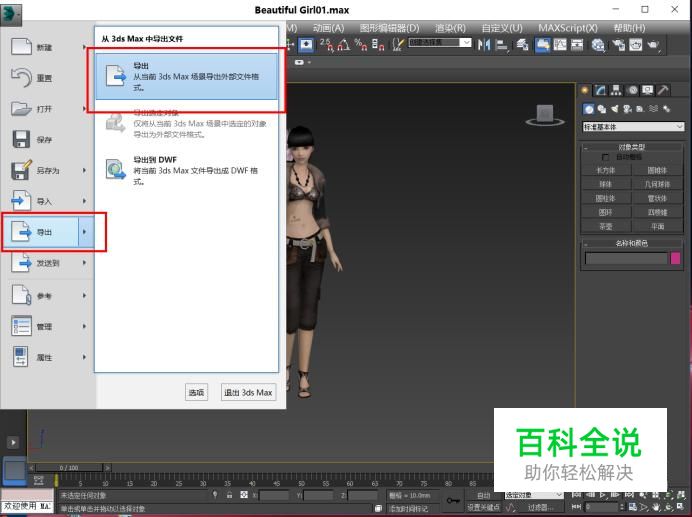Select the Cameras category icon
This screenshot has width=692, height=517.
pyautogui.click(x=628, y=109)
